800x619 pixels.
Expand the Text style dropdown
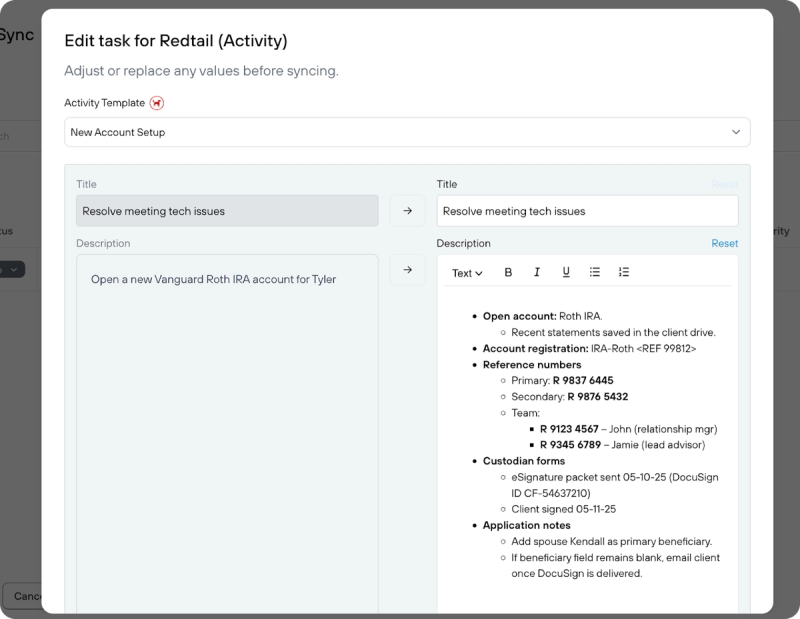[x=467, y=273]
